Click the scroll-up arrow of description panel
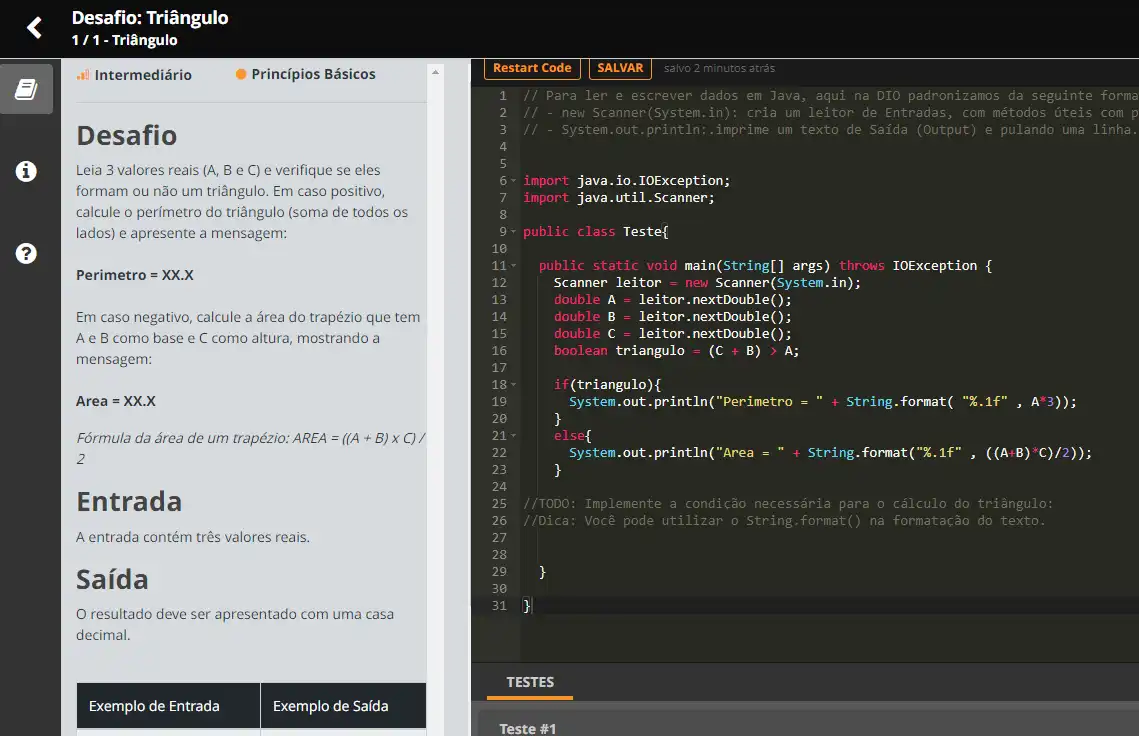Viewport: 1139px width, 736px height. pyautogui.click(x=435, y=73)
